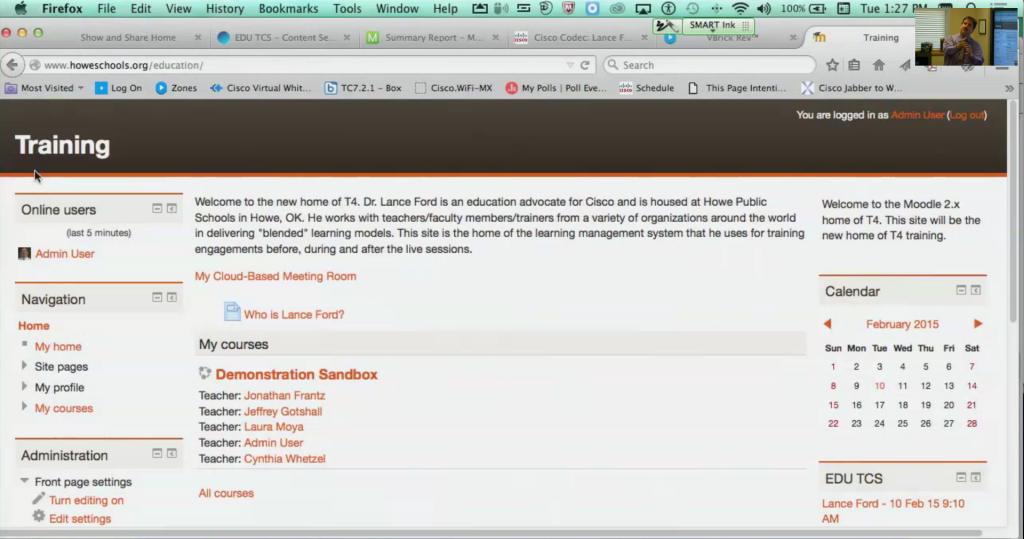Collapse the Calendar block with minus icon
Image resolution: width=1024 pixels, height=539 pixels.
click(x=961, y=291)
